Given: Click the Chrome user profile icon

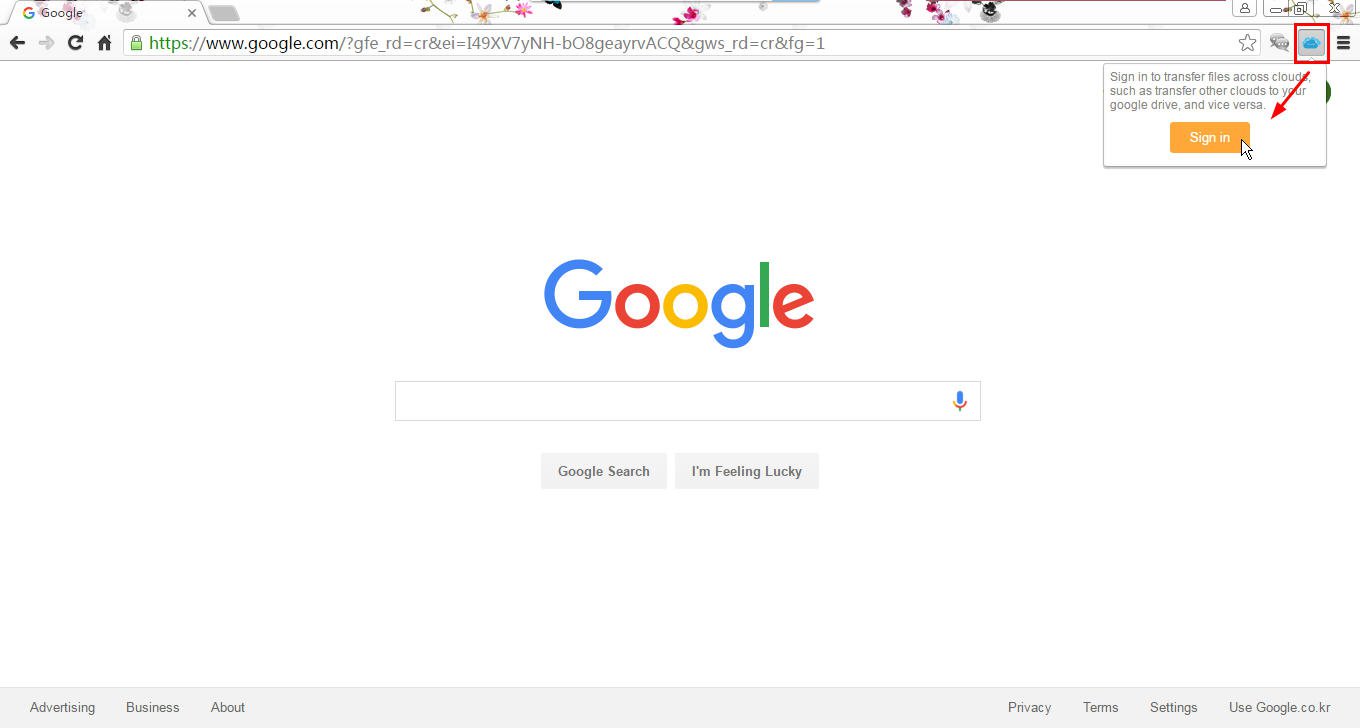Looking at the screenshot, I should coord(1245,8).
